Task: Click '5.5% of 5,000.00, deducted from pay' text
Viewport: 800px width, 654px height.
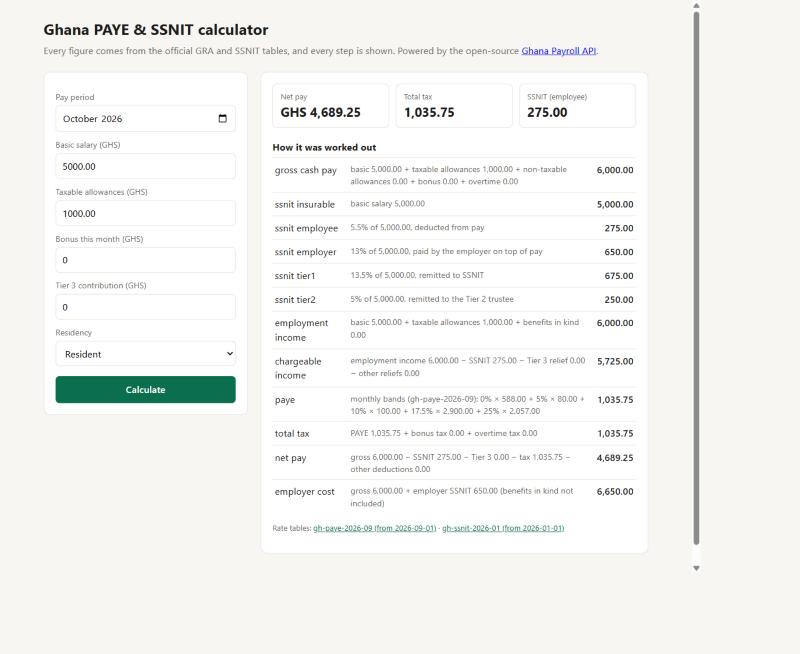Action: pos(417,228)
